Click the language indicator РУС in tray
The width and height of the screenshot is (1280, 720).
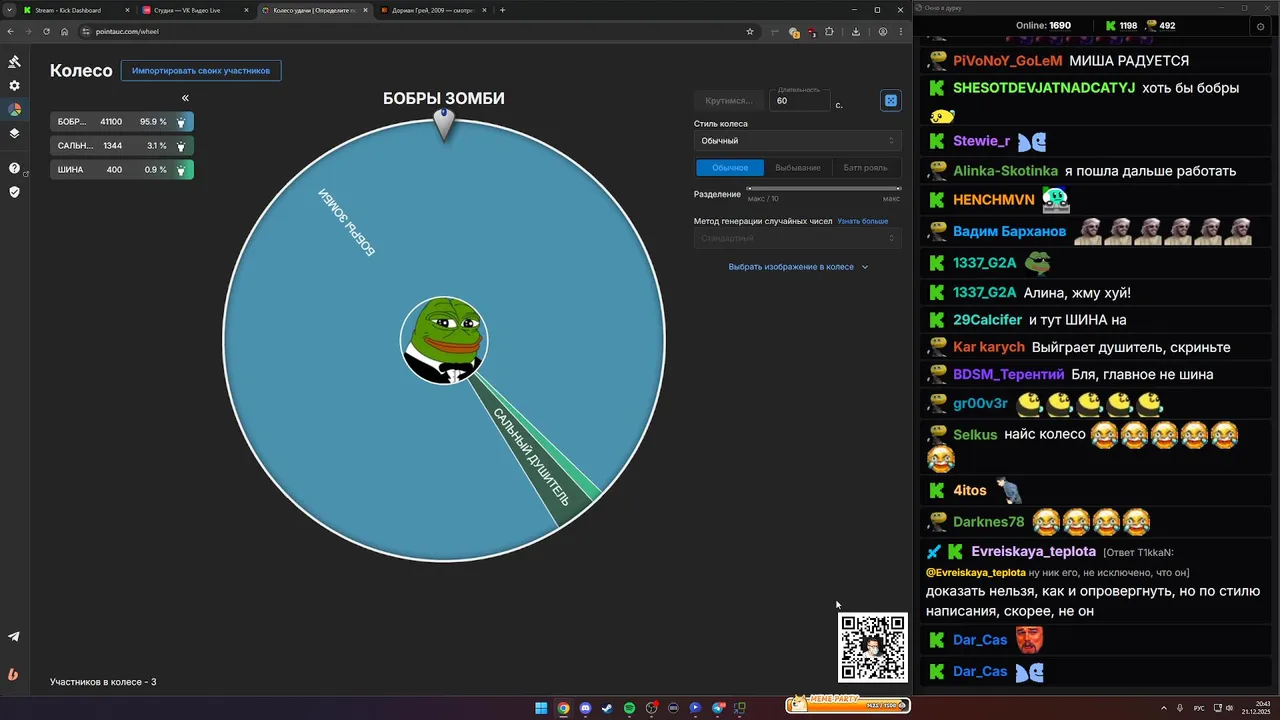[1199, 708]
